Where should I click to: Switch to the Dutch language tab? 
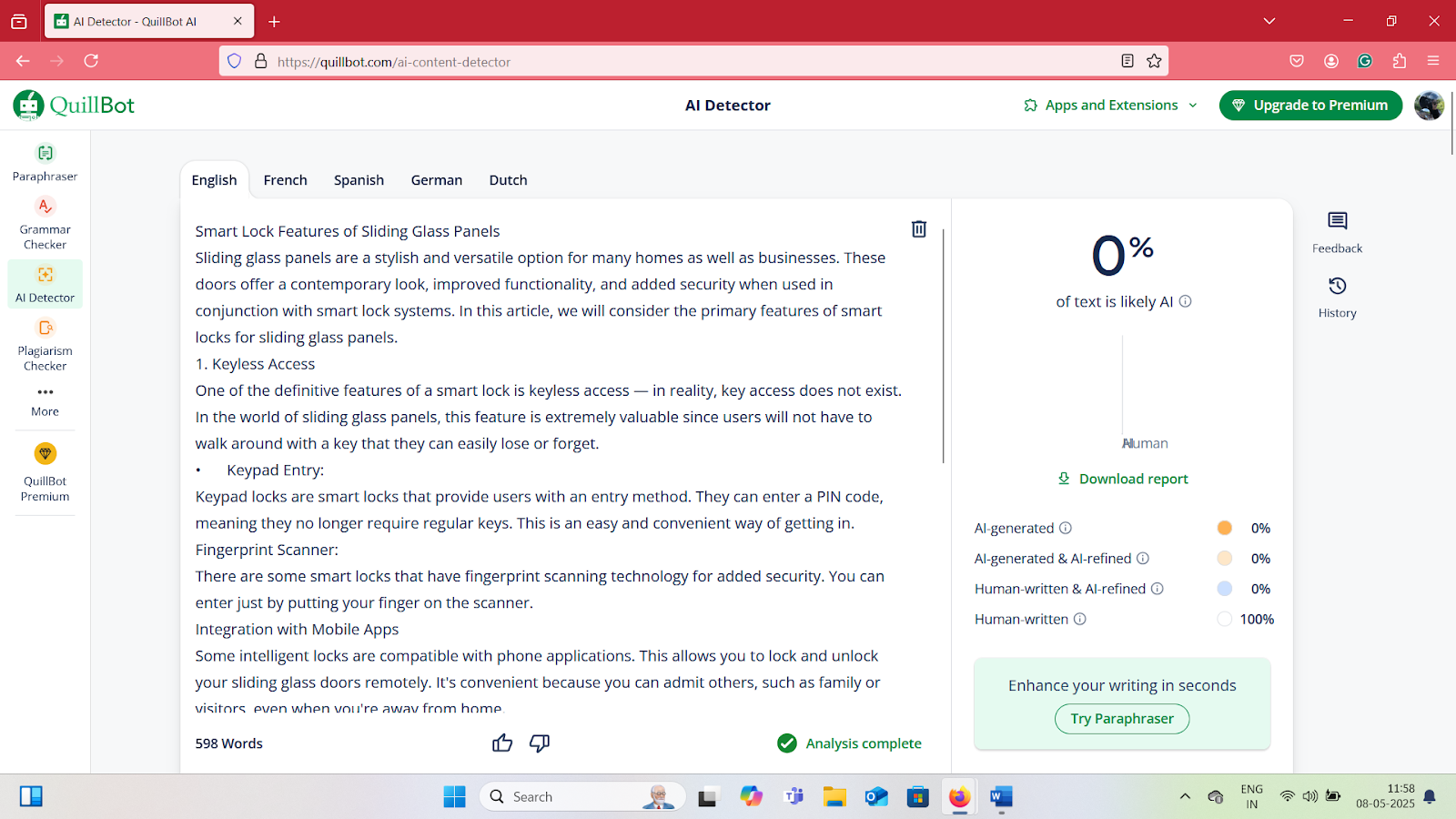click(x=509, y=180)
